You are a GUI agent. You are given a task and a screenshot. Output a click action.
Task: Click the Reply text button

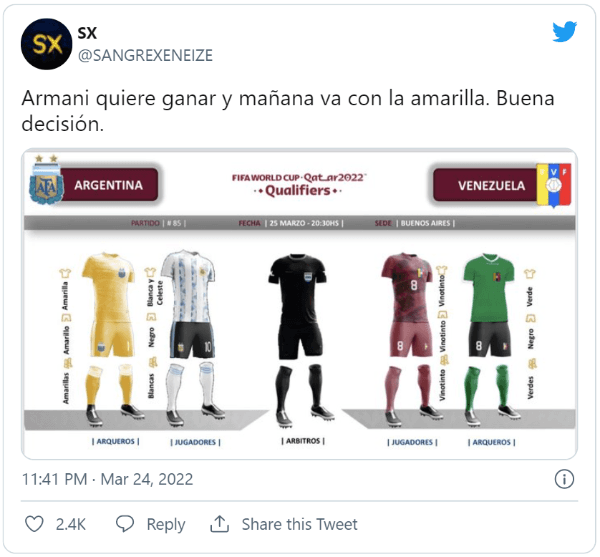(166, 524)
